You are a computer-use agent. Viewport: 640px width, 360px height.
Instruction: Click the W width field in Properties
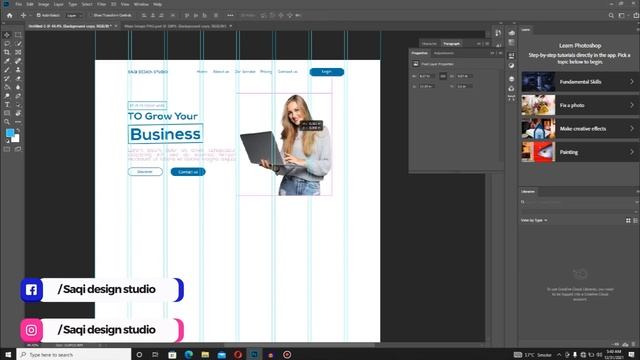pyautogui.click(x=427, y=76)
